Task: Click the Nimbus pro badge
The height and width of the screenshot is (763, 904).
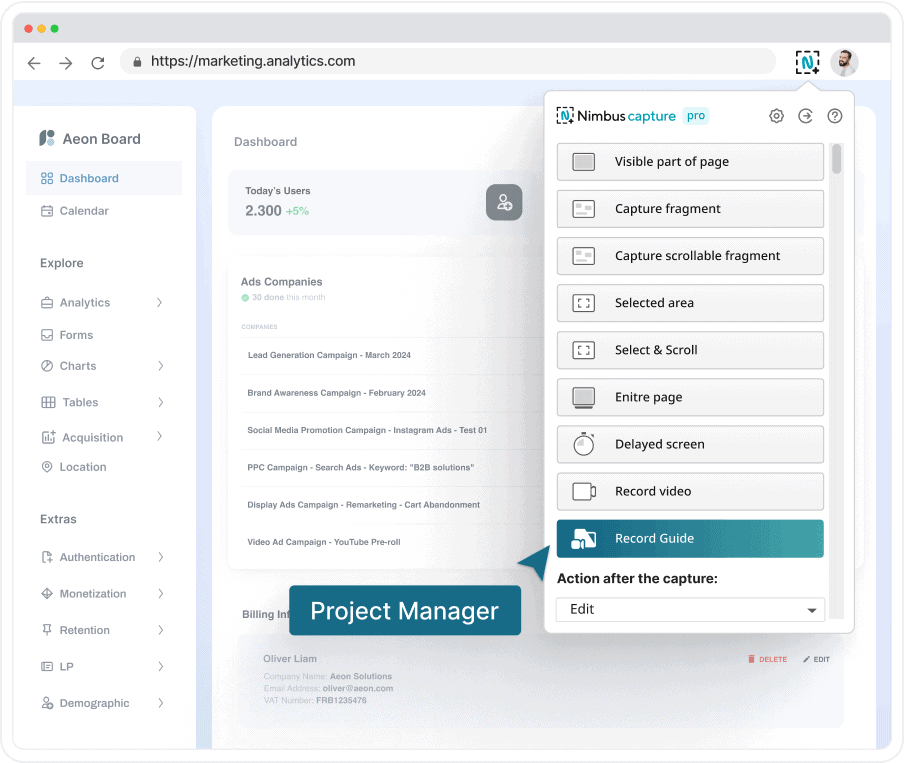Action: click(696, 116)
